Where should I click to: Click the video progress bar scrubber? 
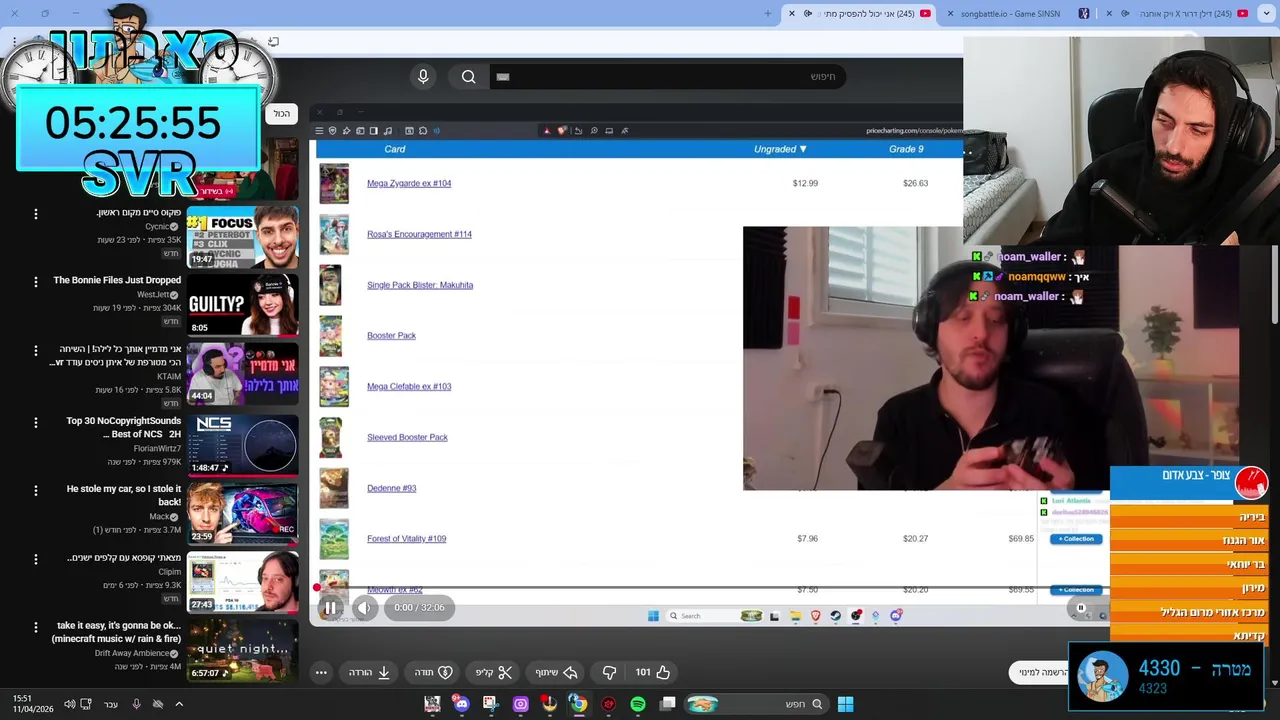317,588
